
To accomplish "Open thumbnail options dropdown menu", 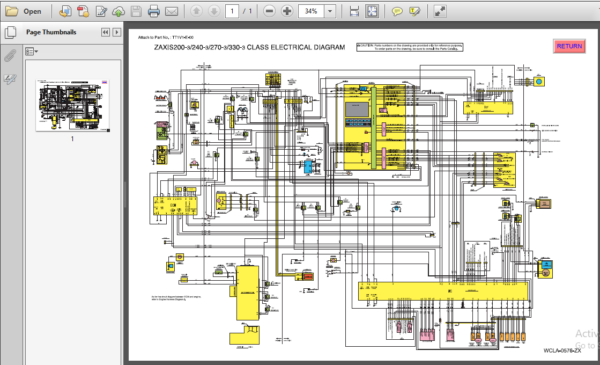I will pyautogui.click(x=31, y=51).
